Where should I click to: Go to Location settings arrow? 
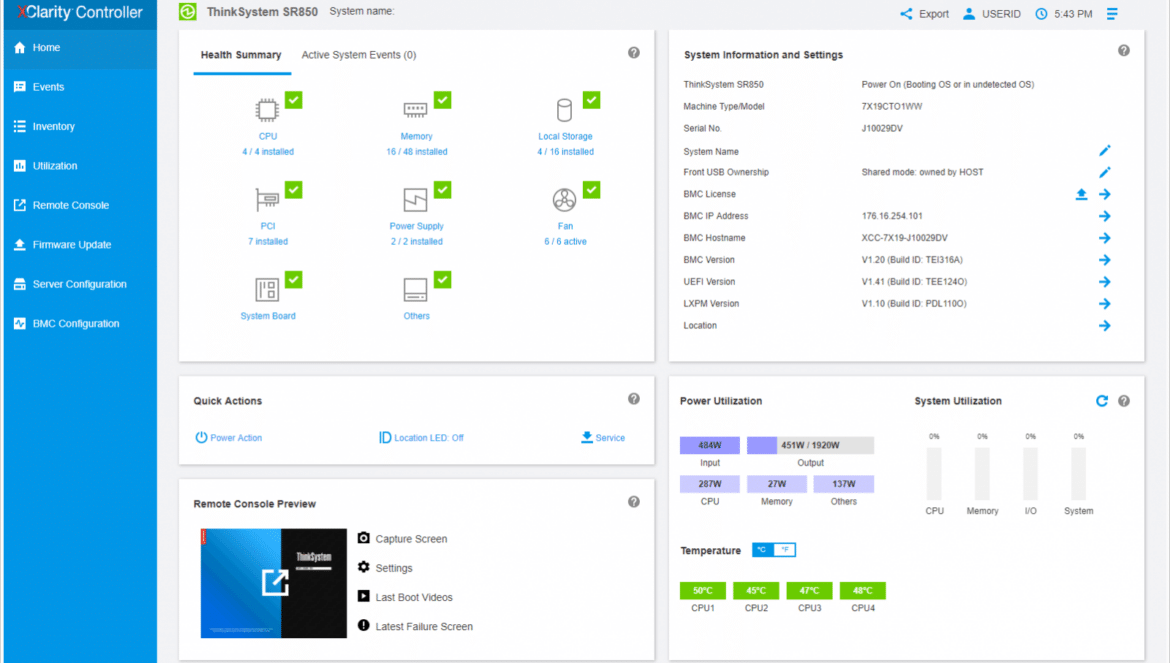pos(1104,326)
